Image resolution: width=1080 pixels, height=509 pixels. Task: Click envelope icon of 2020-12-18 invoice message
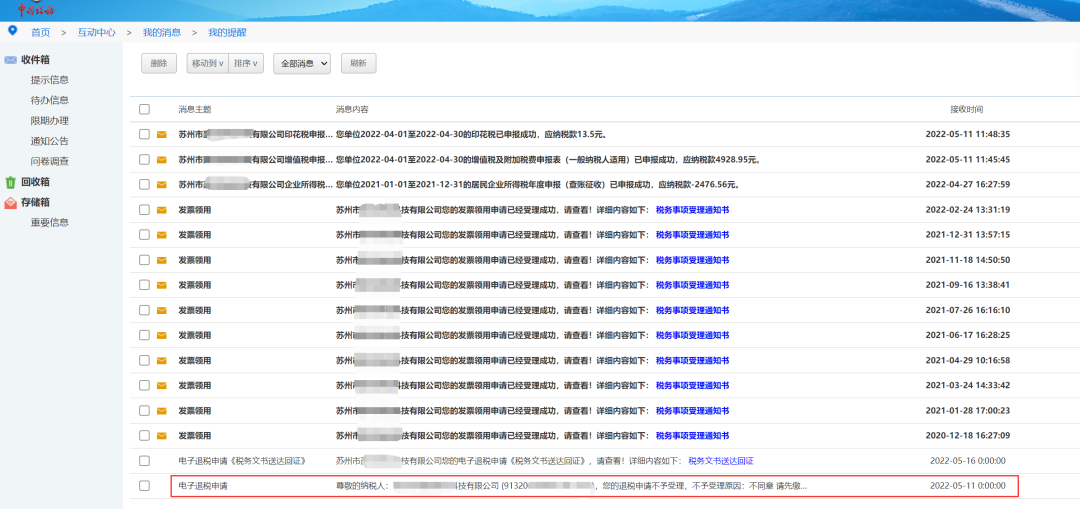point(161,436)
